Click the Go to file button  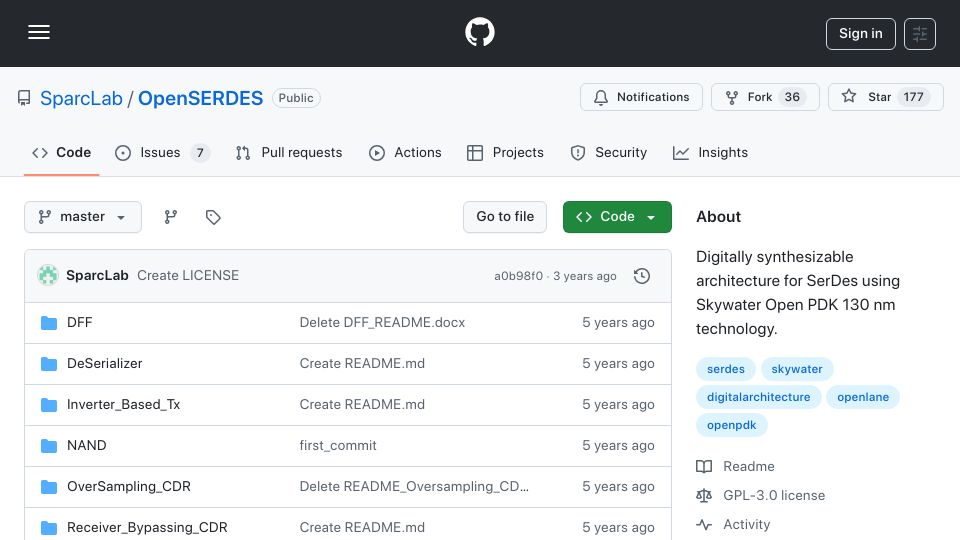click(505, 217)
